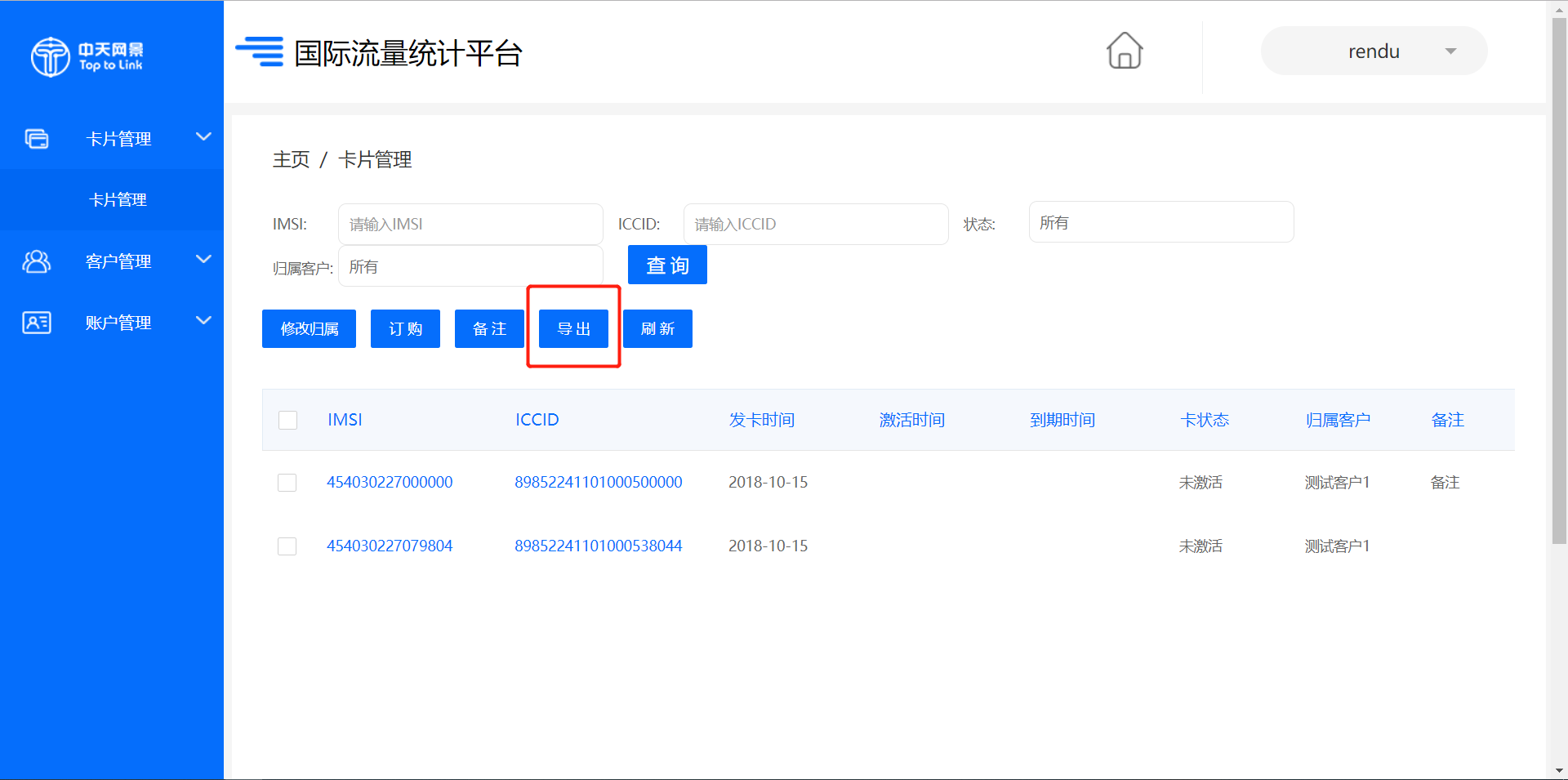Open IMSI link 454030227000000
This screenshot has height=780, width=1568.
tap(390, 483)
